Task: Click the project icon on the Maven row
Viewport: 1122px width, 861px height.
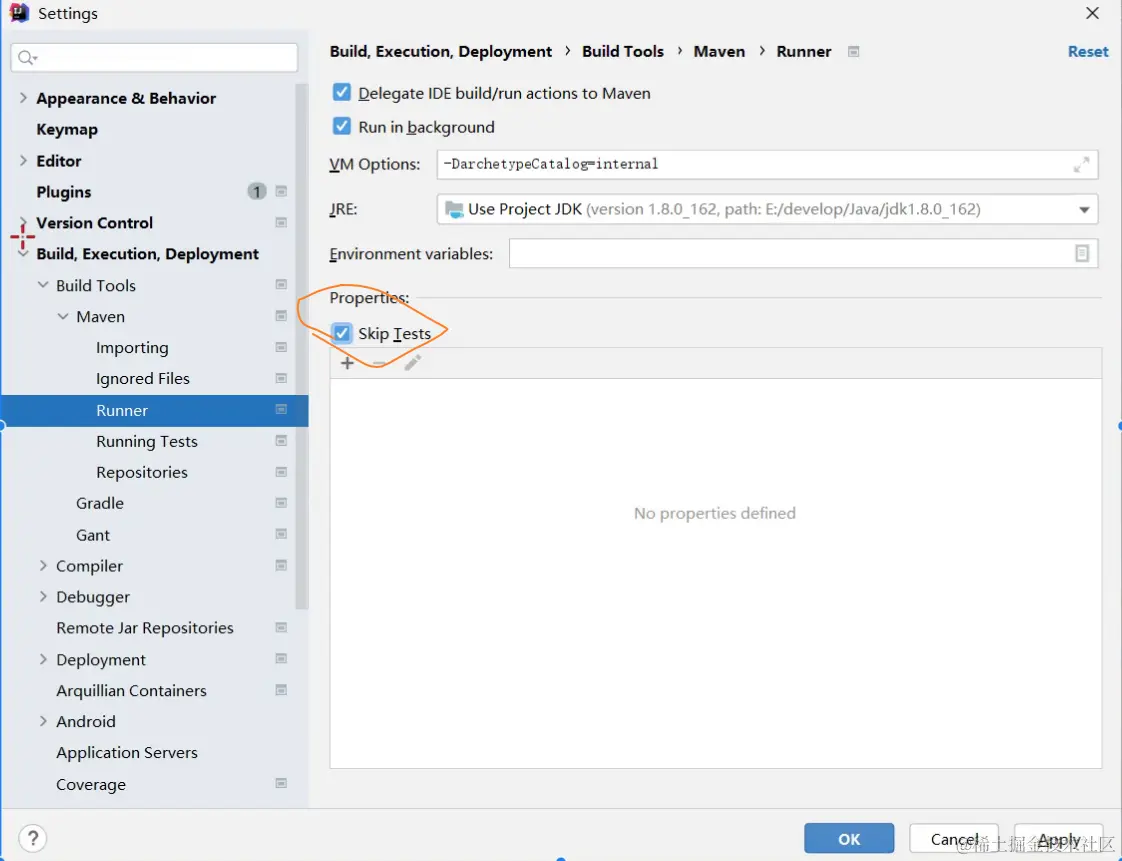Action: [281, 316]
